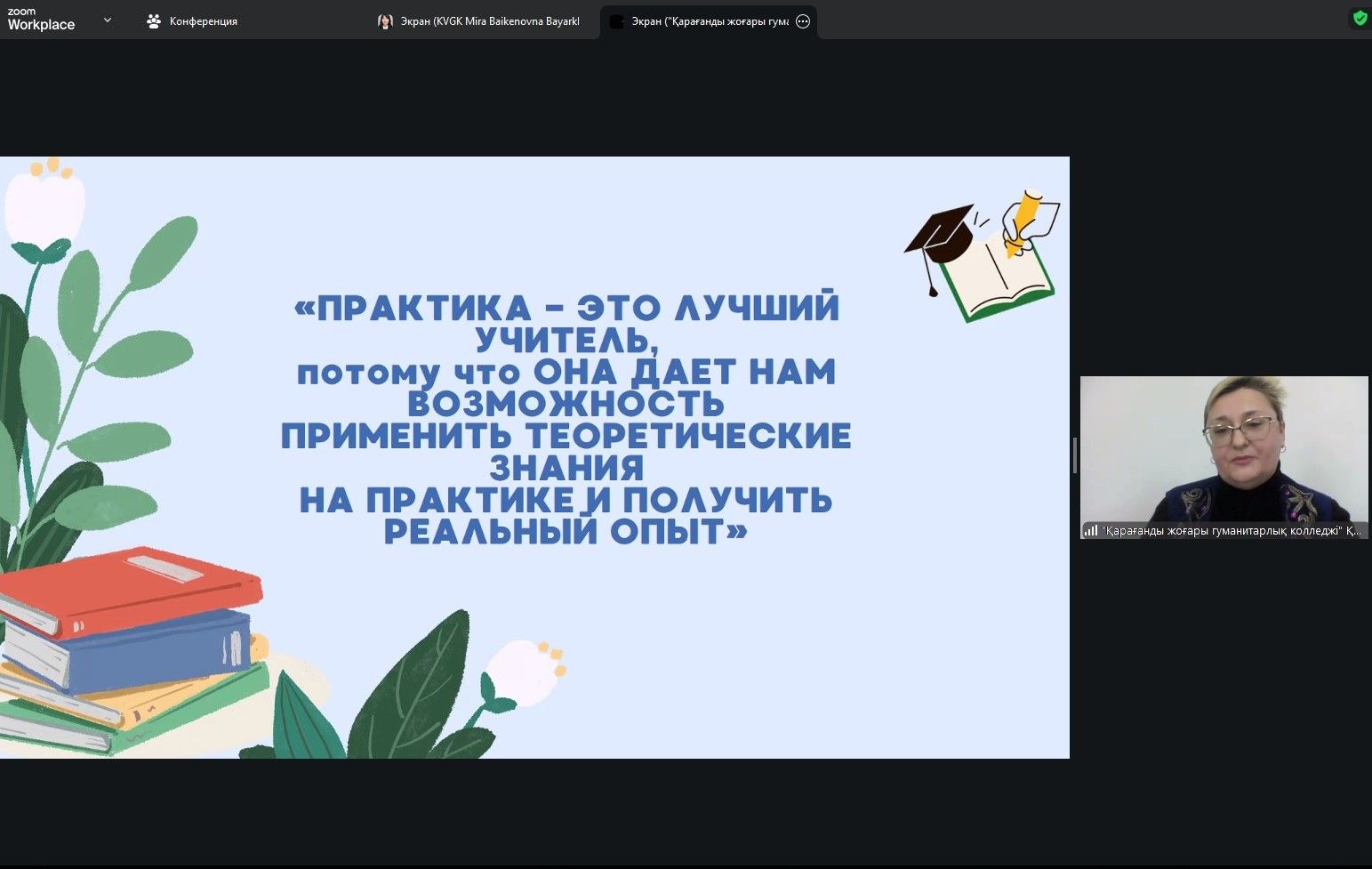Open the ellipsis more options on the active tab
1372x869 pixels.
(x=803, y=21)
